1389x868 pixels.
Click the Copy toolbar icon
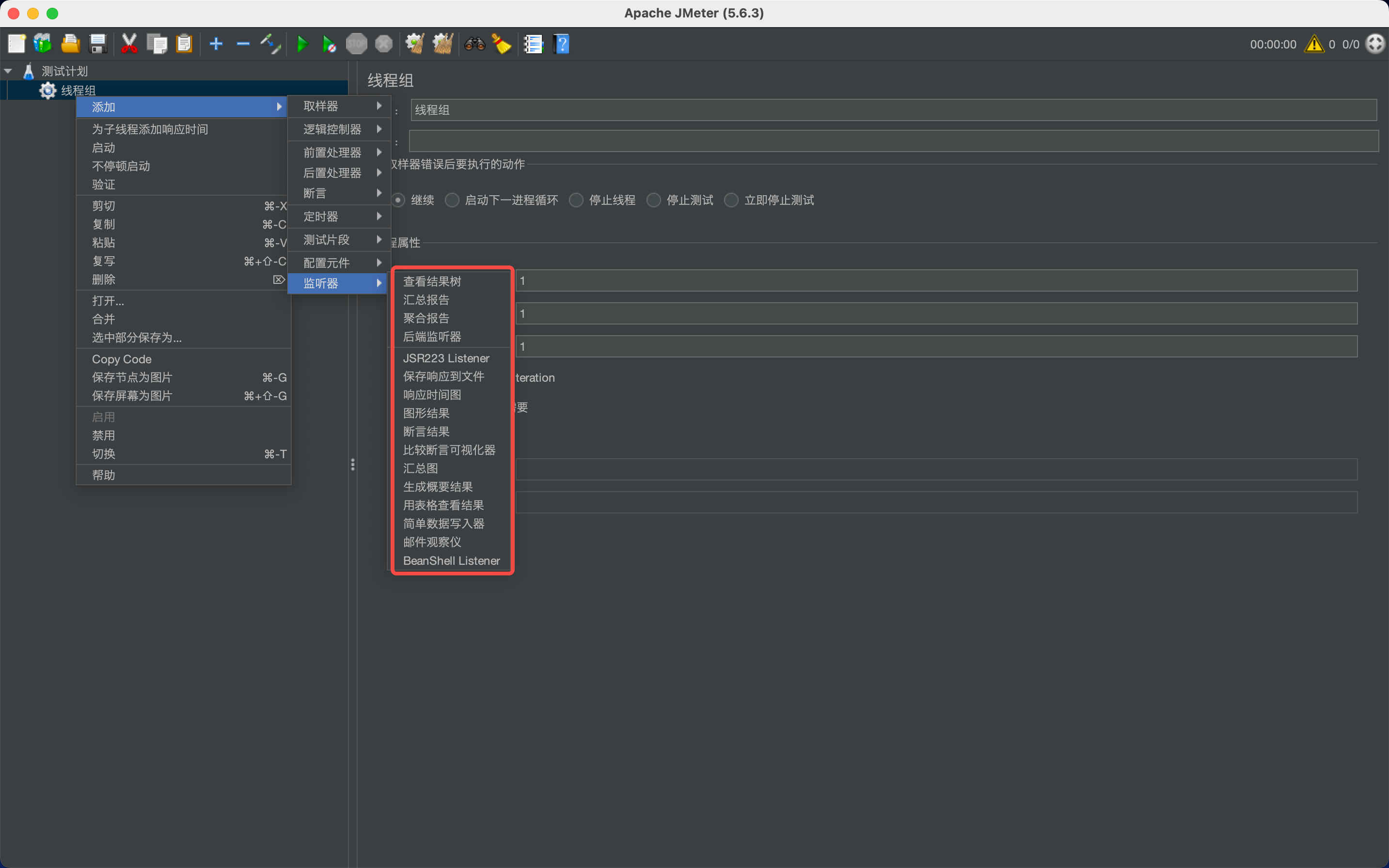[157, 44]
